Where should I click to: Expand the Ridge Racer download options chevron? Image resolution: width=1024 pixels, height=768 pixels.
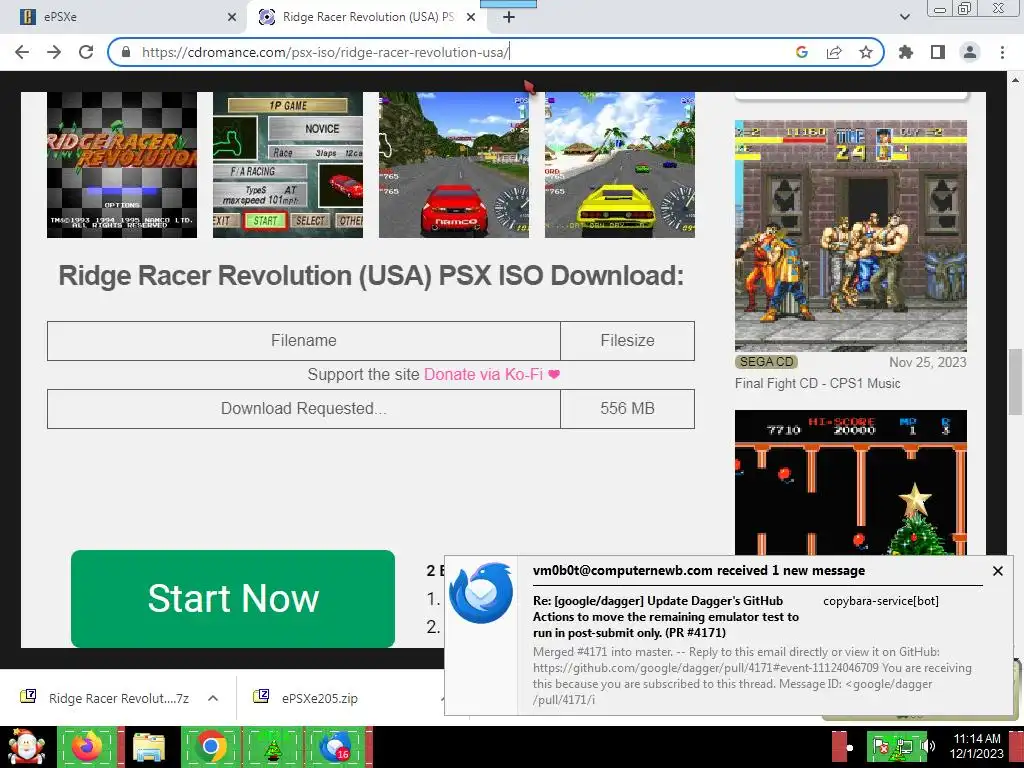pos(213,698)
